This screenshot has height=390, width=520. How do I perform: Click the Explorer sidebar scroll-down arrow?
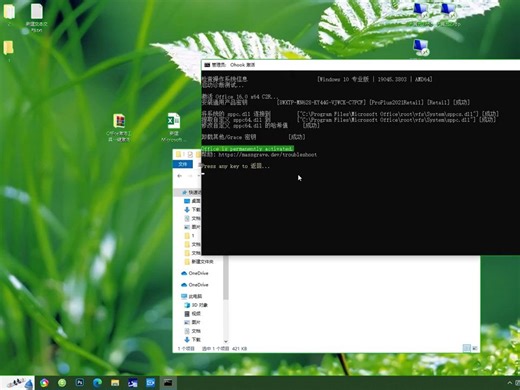(x=226, y=341)
